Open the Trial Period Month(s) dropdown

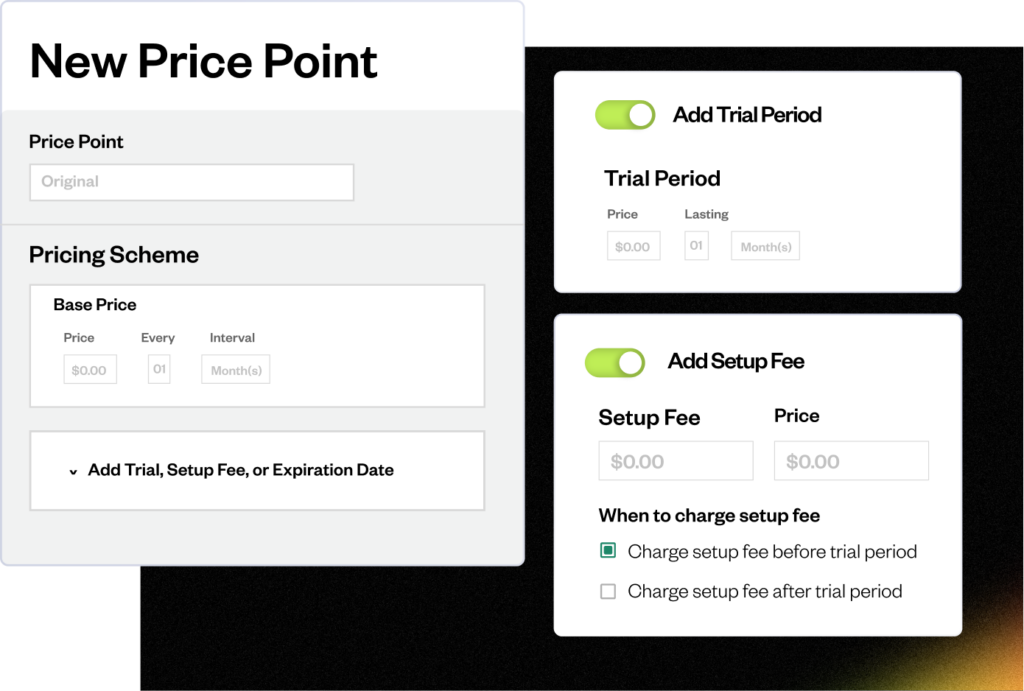coord(765,246)
